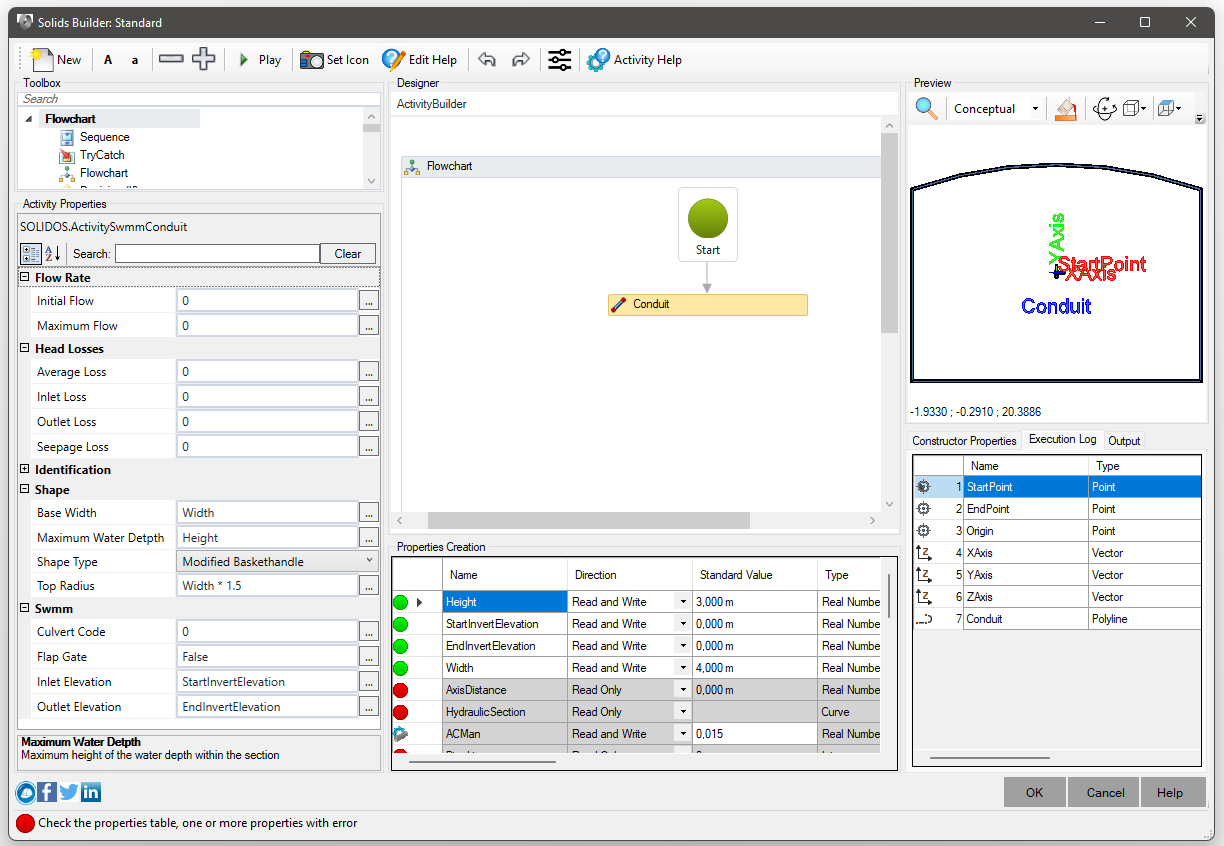The height and width of the screenshot is (846, 1224).
Task: Open the Conceptual visual style dropdown
Action: [1035, 109]
